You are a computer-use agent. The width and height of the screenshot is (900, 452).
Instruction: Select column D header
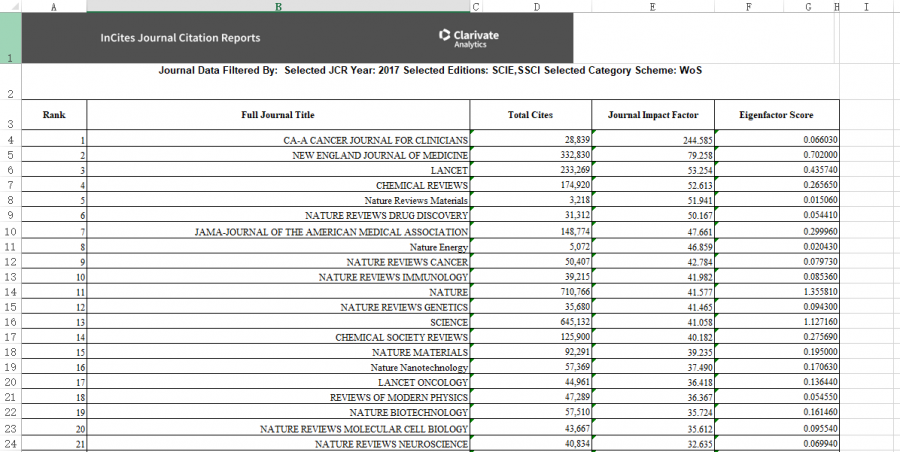pos(537,6)
